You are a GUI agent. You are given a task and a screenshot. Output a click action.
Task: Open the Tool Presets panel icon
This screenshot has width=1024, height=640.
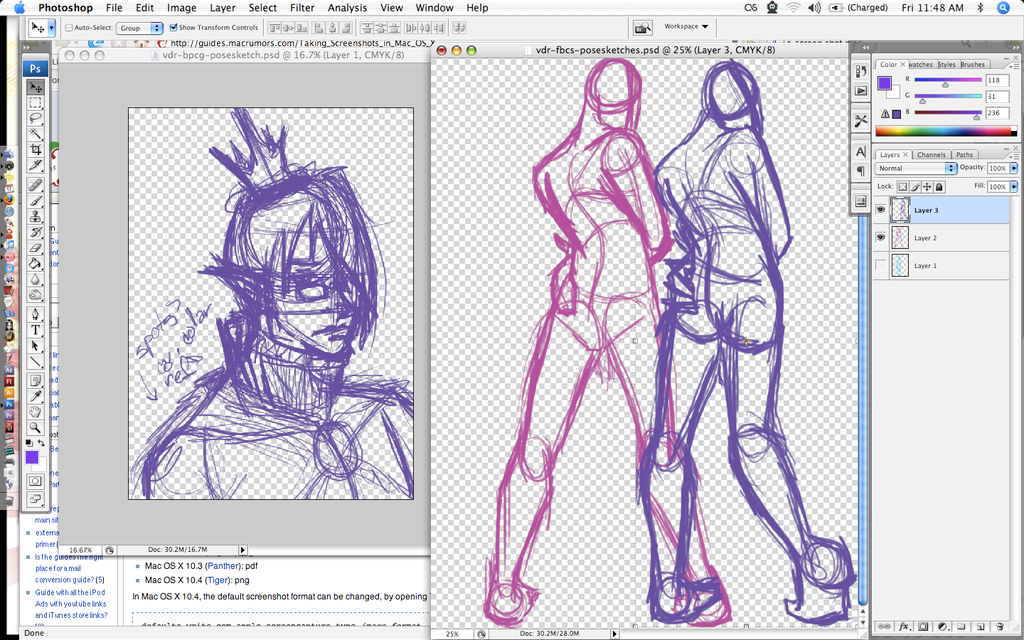click(861, 121)
